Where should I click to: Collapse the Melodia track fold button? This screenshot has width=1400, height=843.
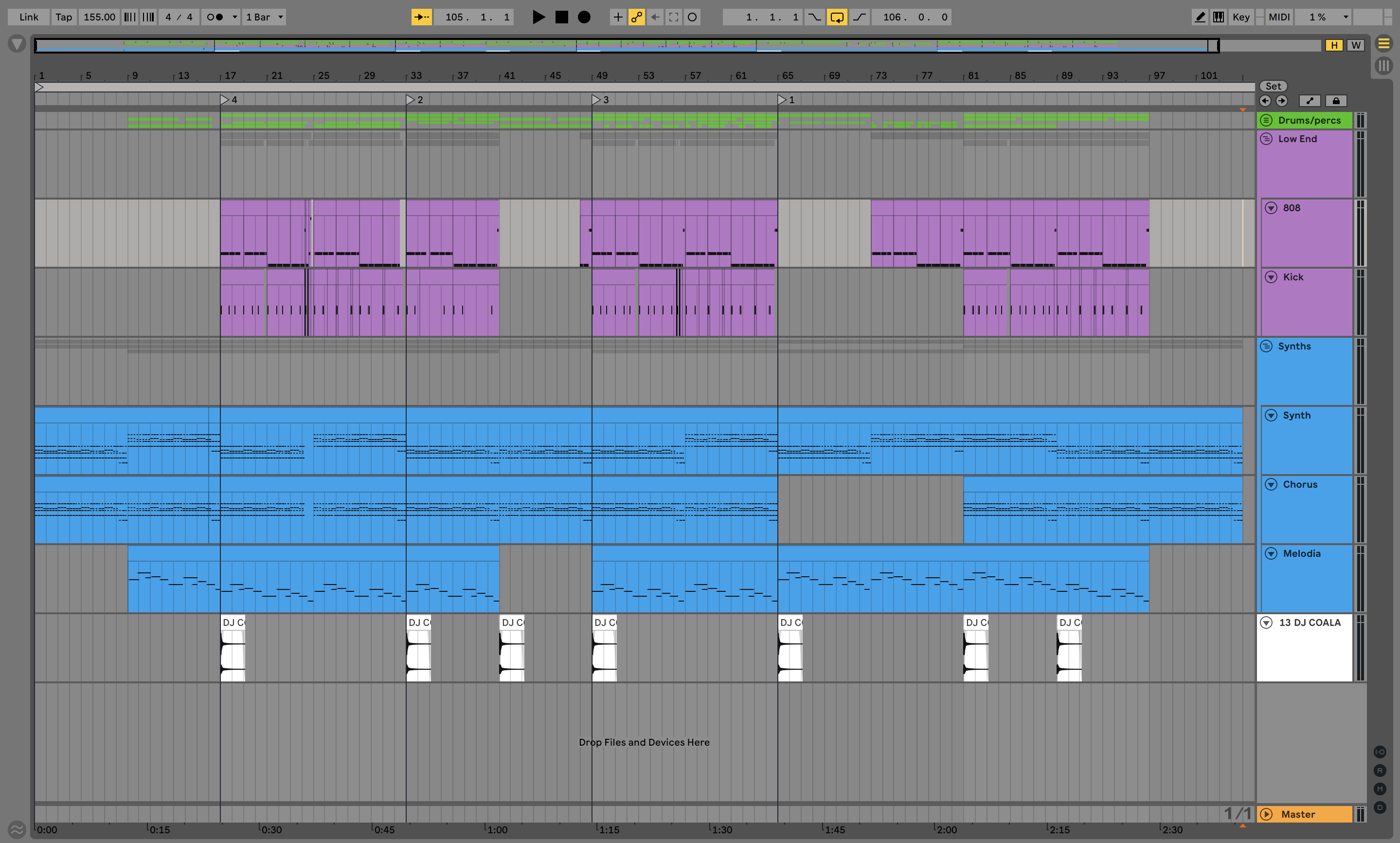click(1271, 554)
